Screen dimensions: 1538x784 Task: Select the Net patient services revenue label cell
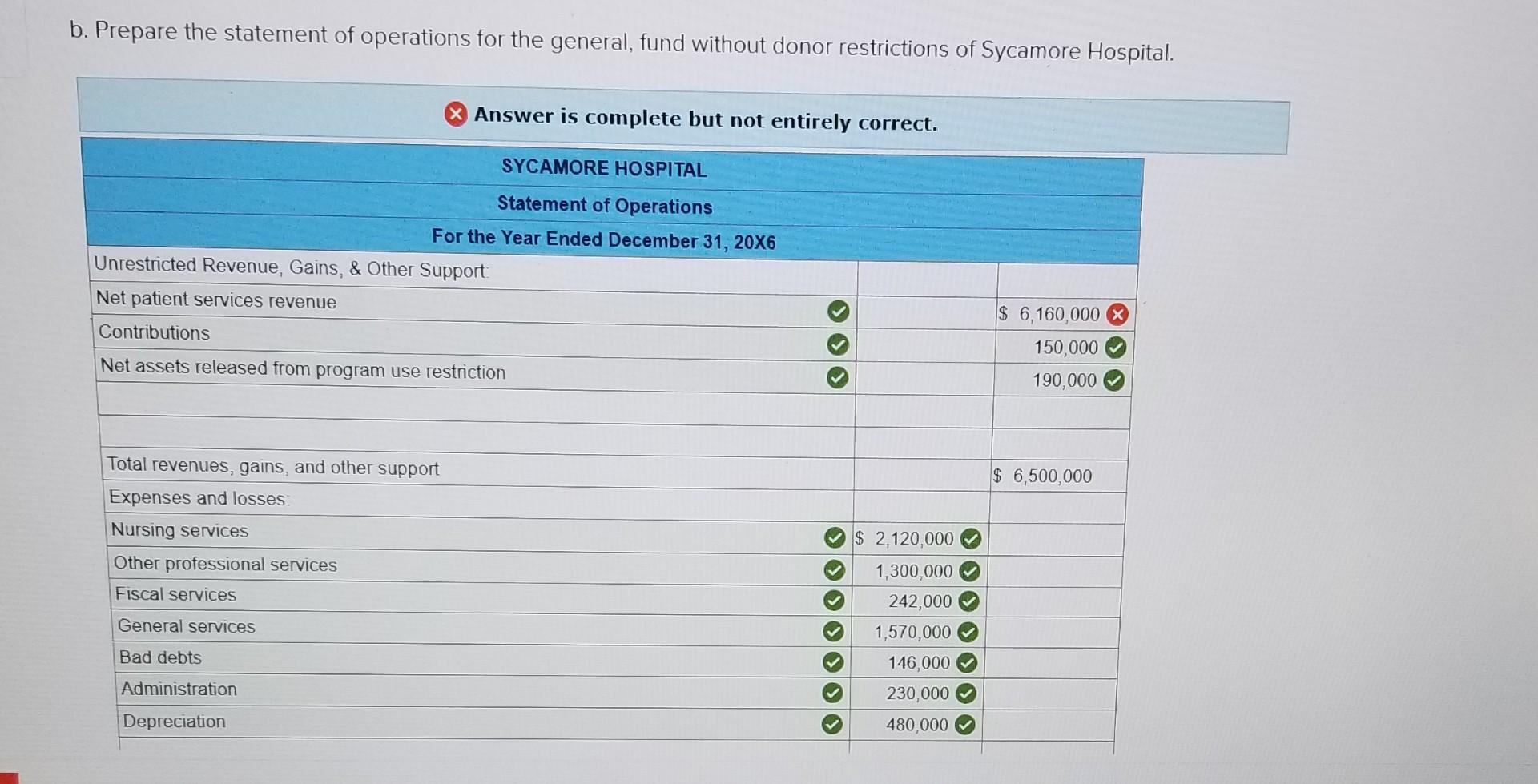pyautogui.click(x=216, y=301)
